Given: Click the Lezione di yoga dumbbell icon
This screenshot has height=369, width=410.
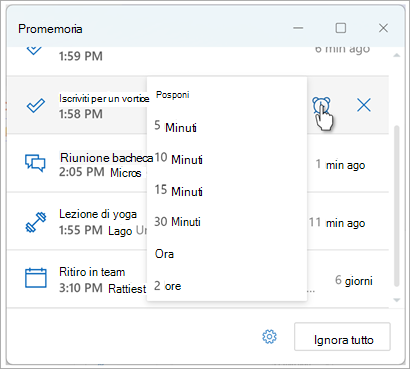Looking at the screenshot, I should pos(36,222).
